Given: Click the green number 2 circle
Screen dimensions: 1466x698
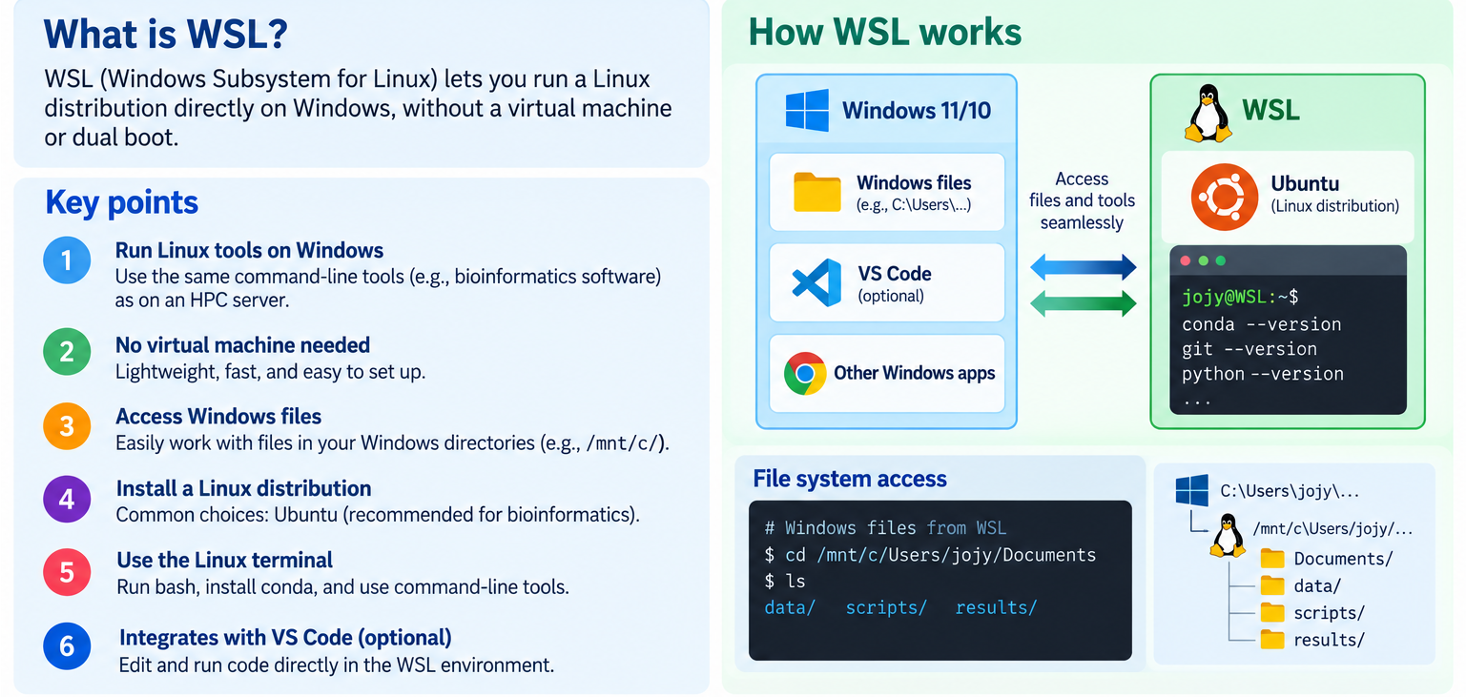Looking at the screenshot, I should click(67, 352).
